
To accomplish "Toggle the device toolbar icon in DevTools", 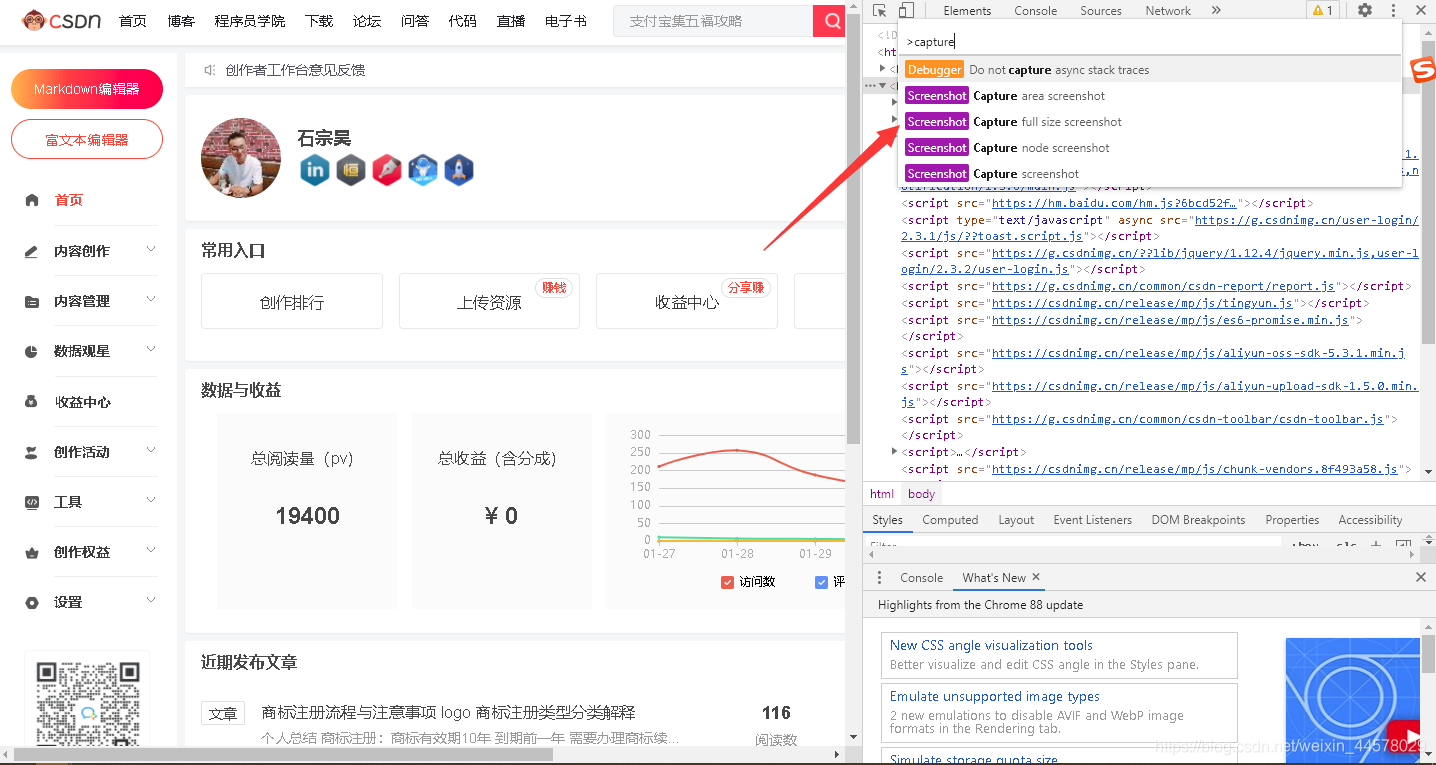I will (905, 10).
